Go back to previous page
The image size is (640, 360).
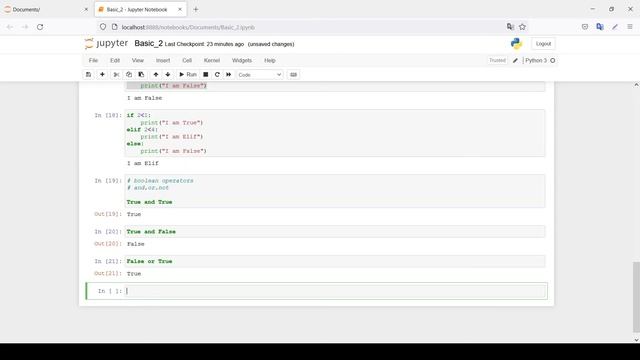click(10, 27)
